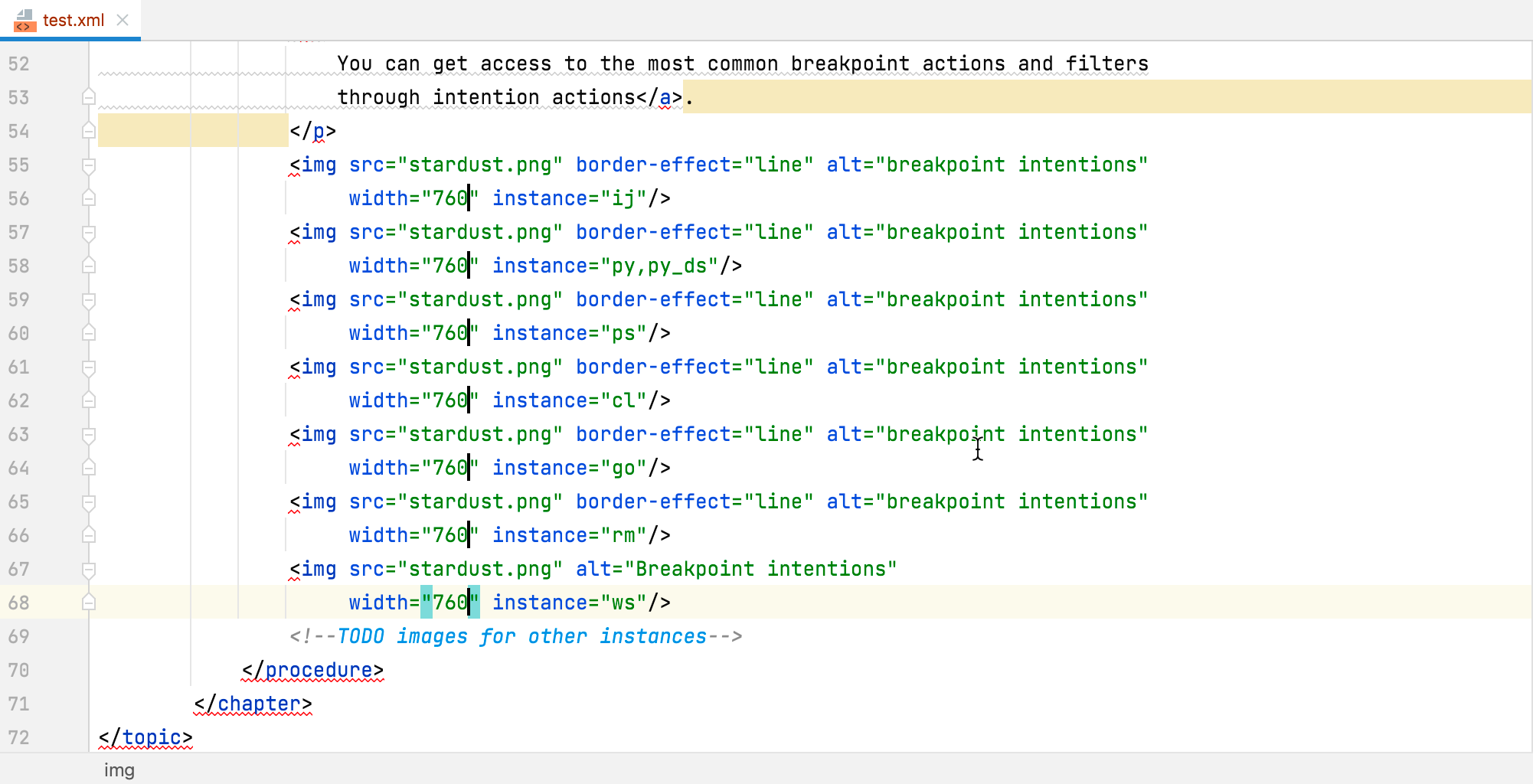1533x784 pixels.
Task: Toggle the fold marker on line 65
Action: click(x=89, y=502)
